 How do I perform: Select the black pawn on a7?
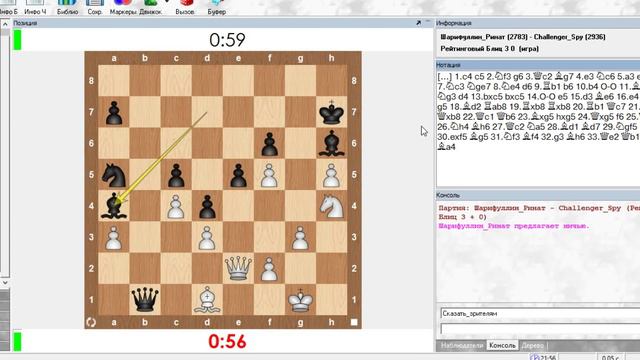114,112
